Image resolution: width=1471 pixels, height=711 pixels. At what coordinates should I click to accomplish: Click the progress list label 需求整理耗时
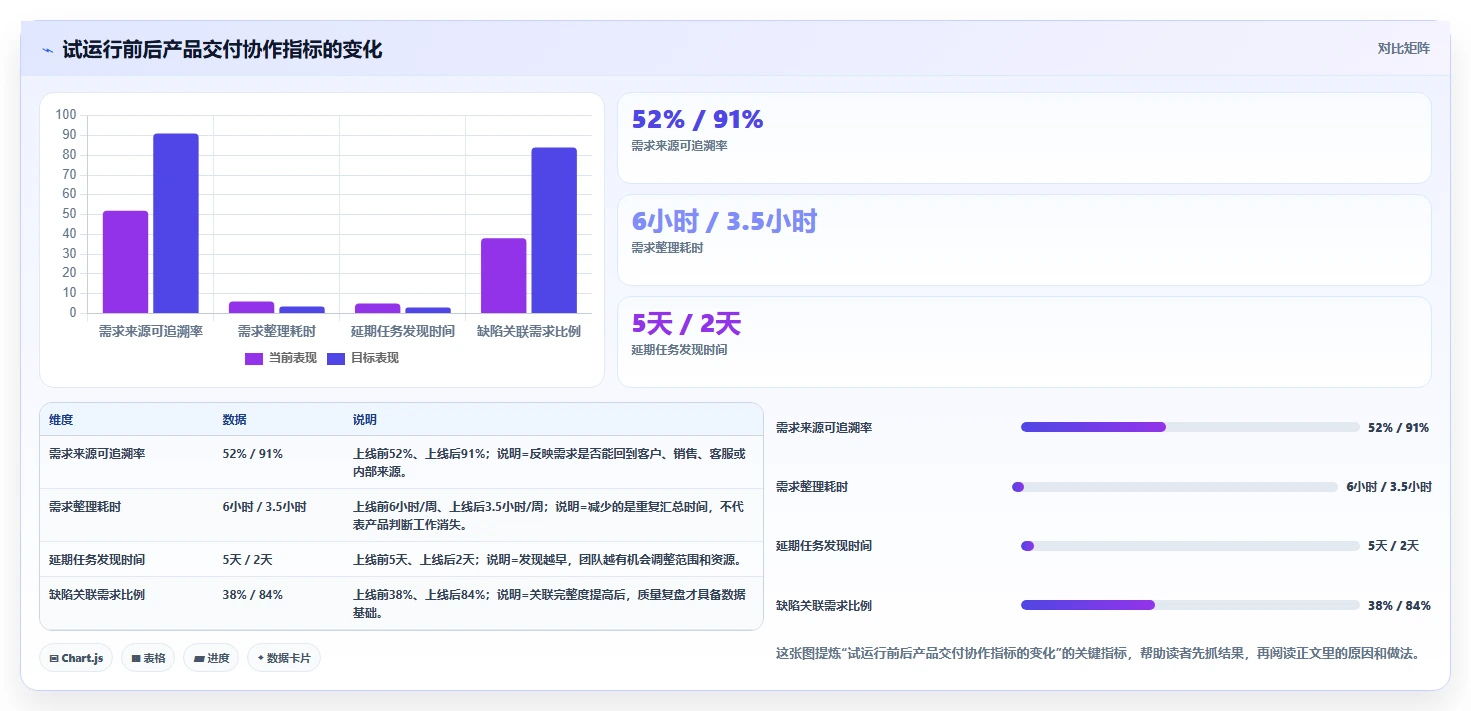pos(812,487)
